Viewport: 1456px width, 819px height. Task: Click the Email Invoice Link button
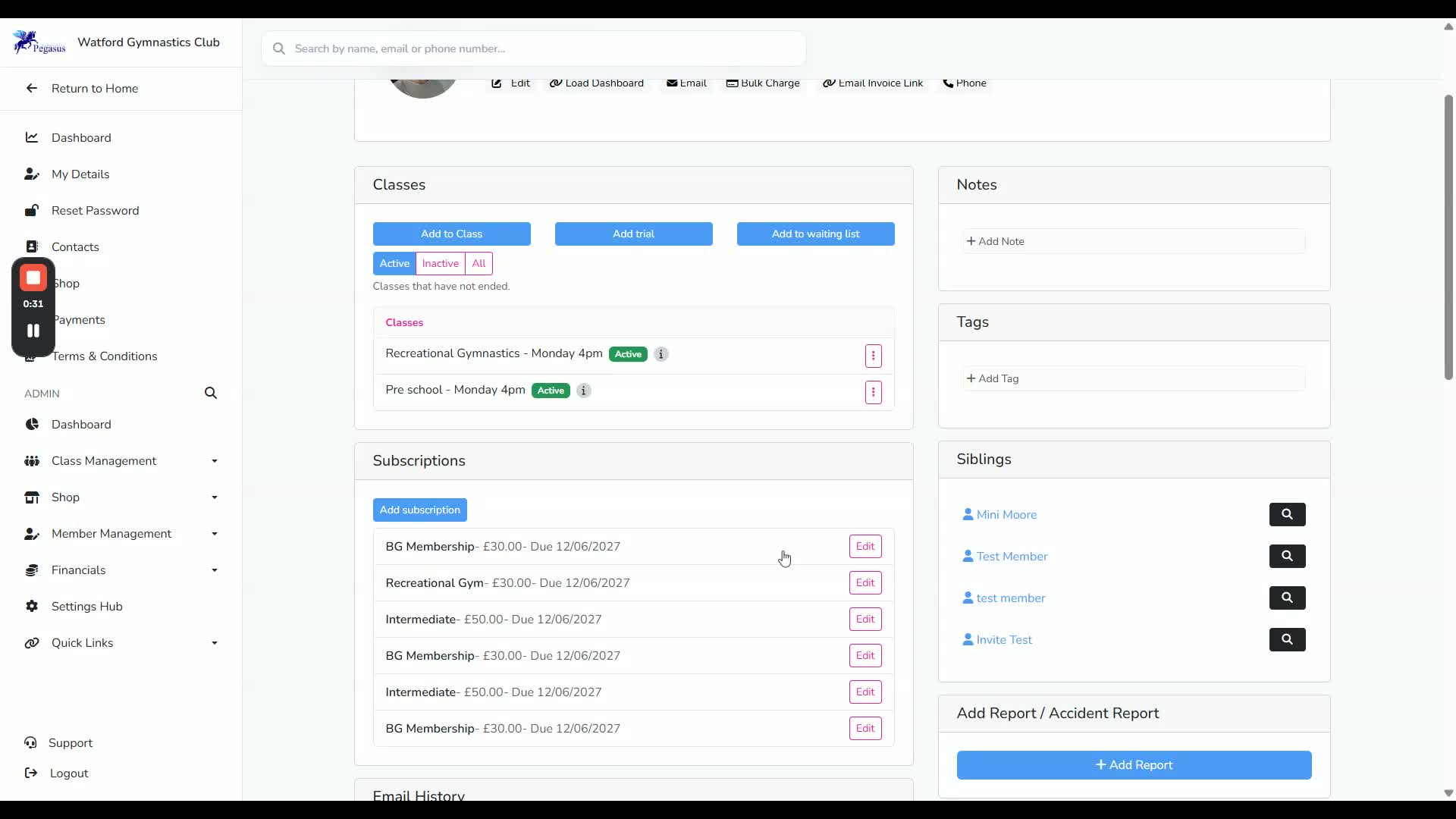coord(873,83)
